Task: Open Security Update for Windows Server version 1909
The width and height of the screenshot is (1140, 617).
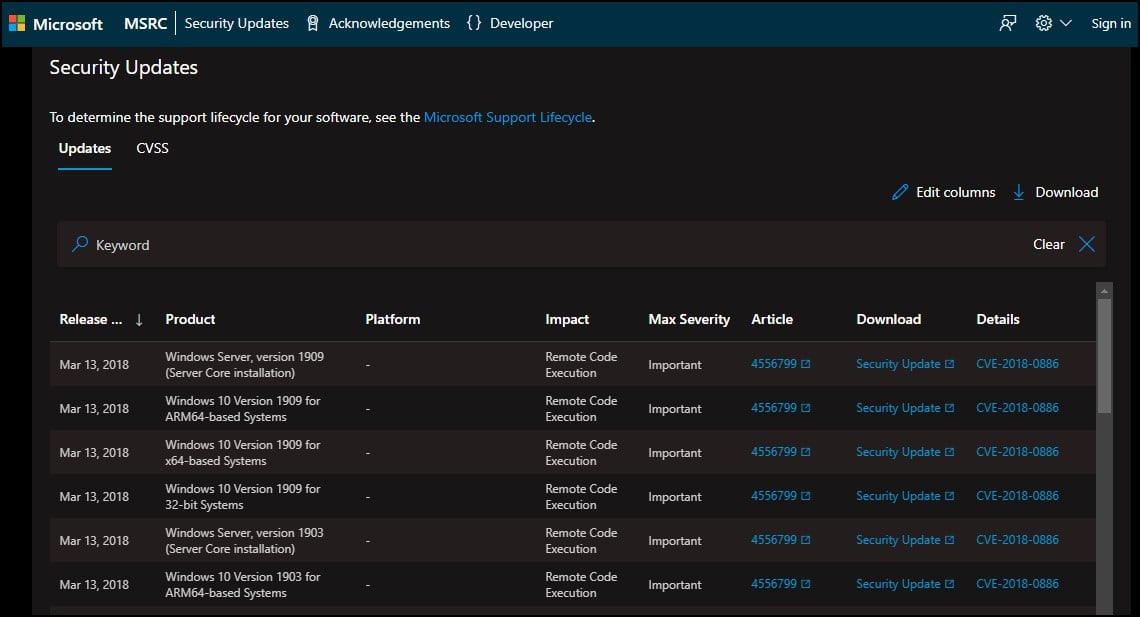Action: coord(905,364)
